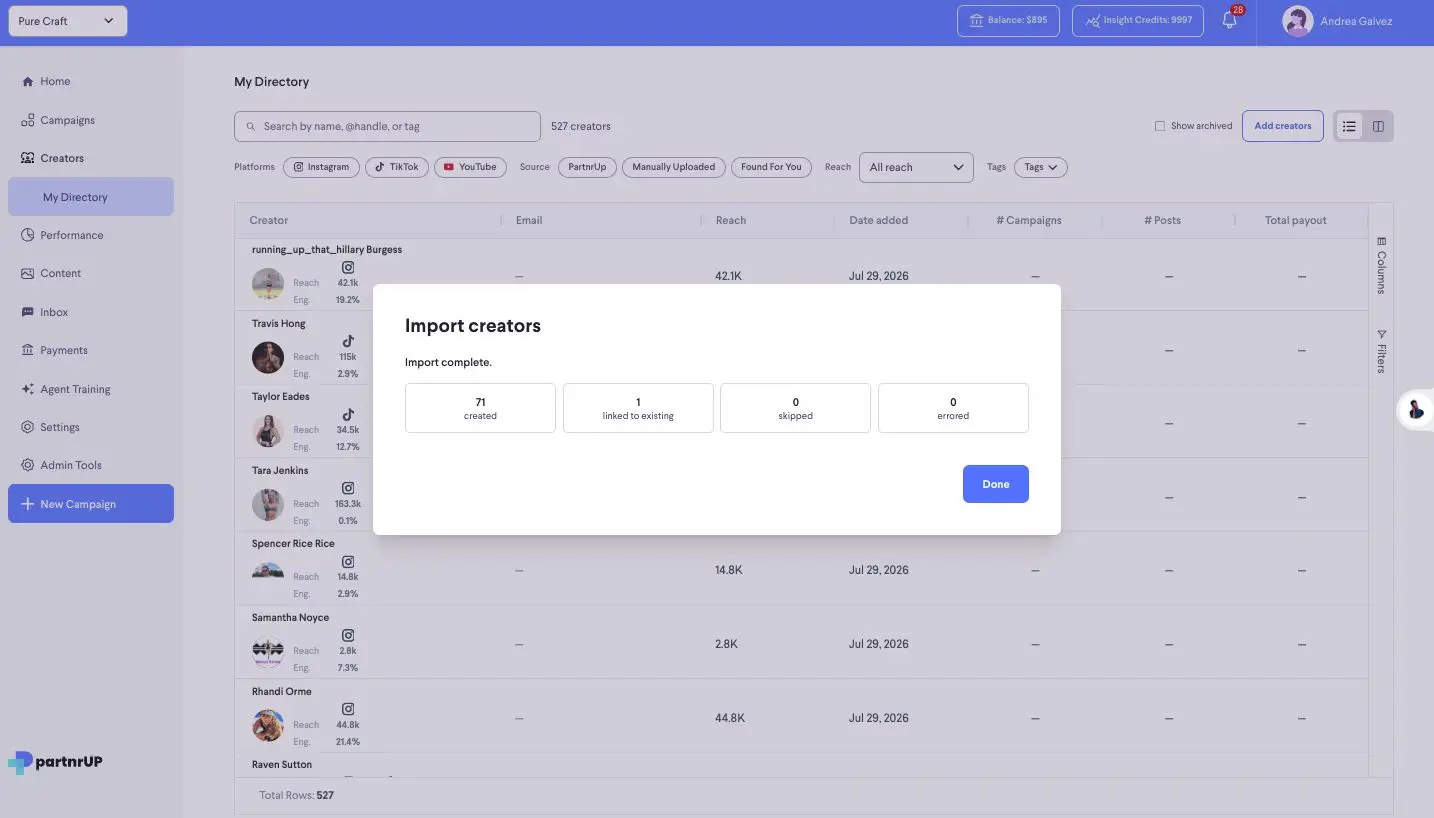Open the Andrea Galvez profile avatar
The image size is (1434, 818).
coord(1297,21)
